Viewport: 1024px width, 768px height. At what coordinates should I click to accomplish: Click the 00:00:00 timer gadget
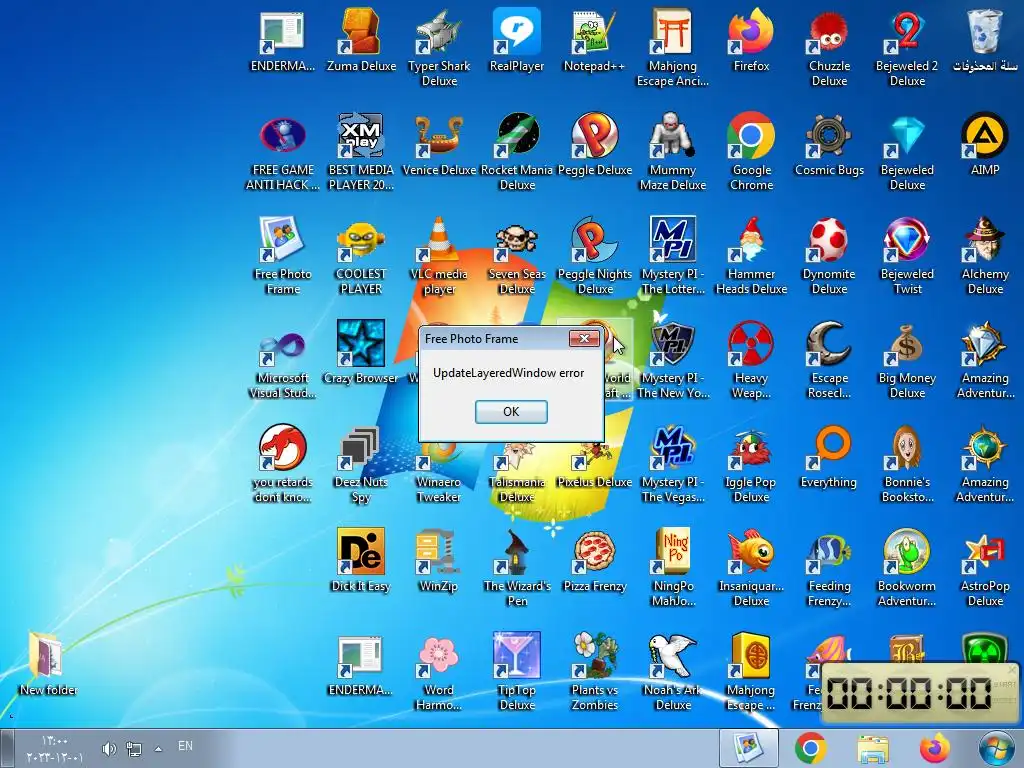pos(920,693)
